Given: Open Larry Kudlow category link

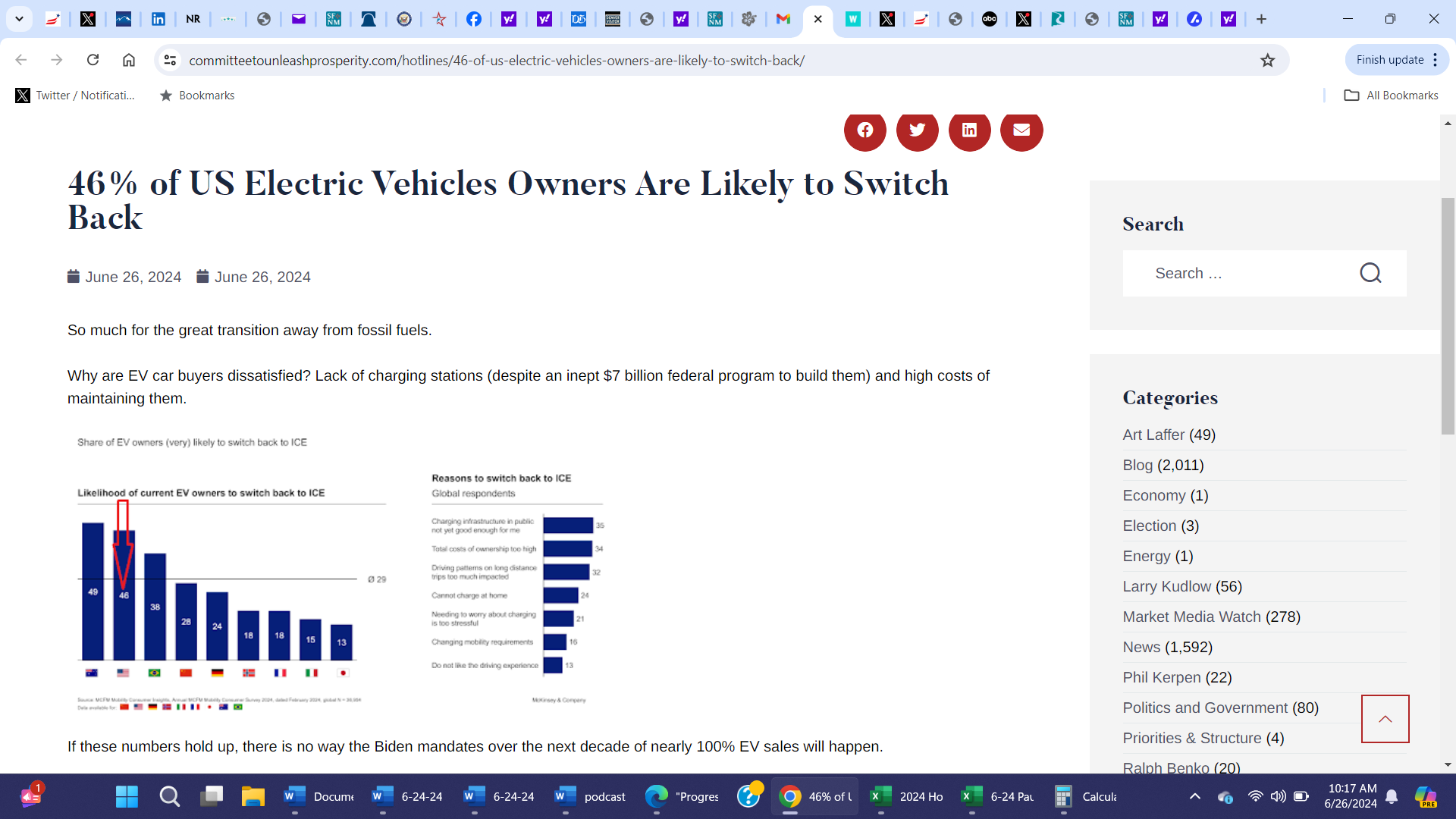Looking at the screenshot, I should point(1166,586).
